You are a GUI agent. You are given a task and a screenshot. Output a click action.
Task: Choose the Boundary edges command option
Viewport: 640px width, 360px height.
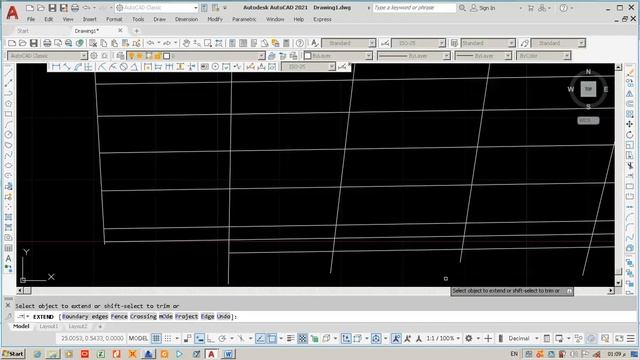click(x=85, y=316)
